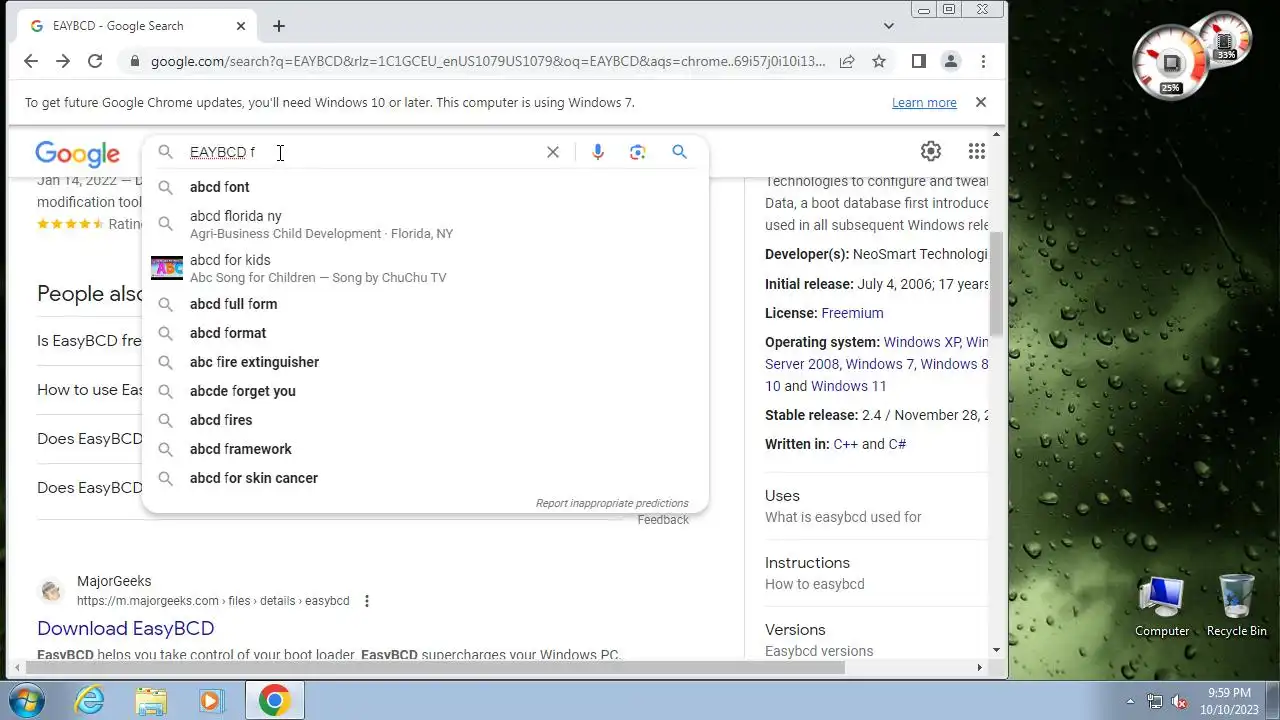This screenshot has width=1280, height=720.
Task: Click the horizontal scroll right arrow
Action: (x=981, y=667)
